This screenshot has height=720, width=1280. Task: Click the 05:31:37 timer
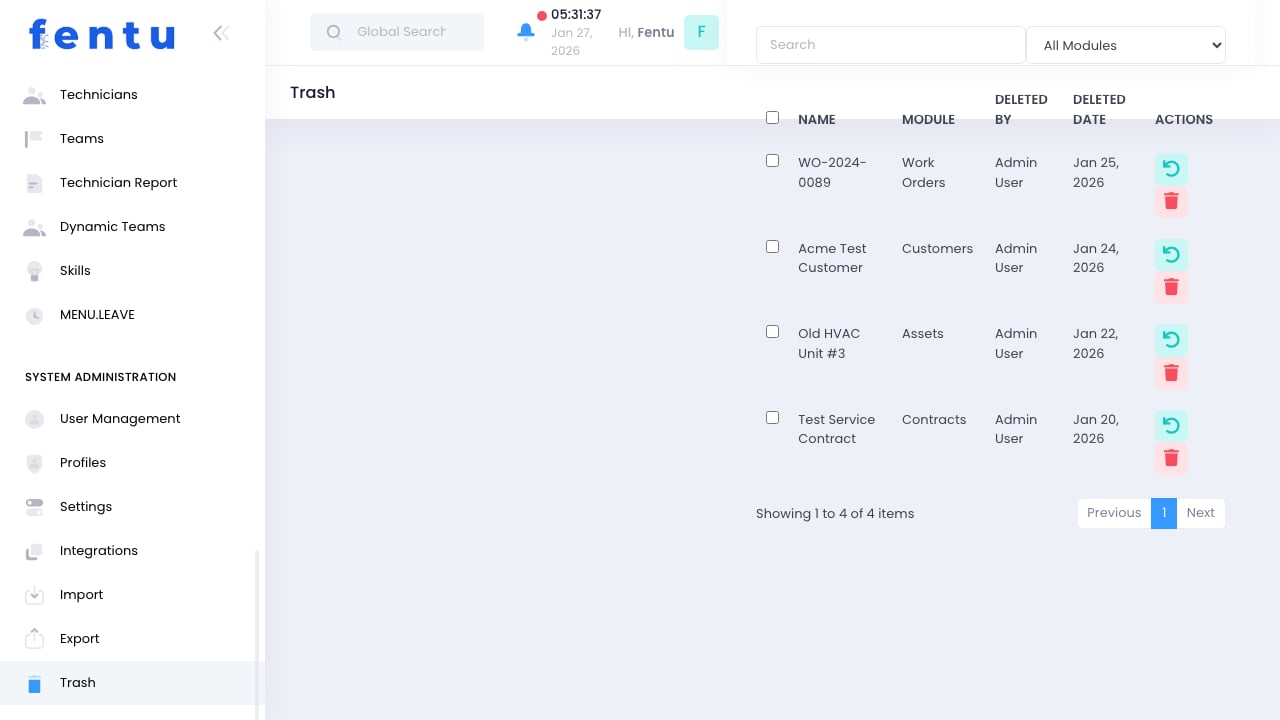576,14
